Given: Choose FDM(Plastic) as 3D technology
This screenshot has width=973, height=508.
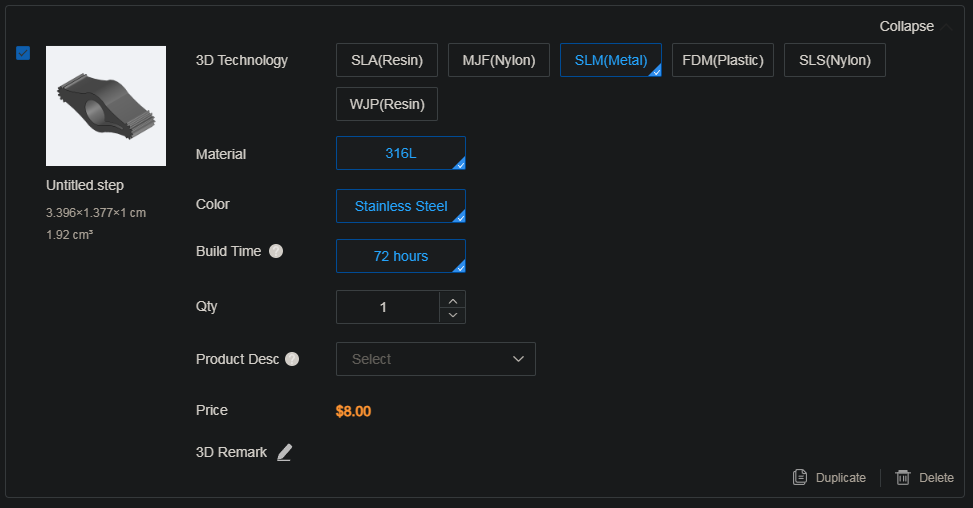Looking at the screenshot, I should pos(722,60).
